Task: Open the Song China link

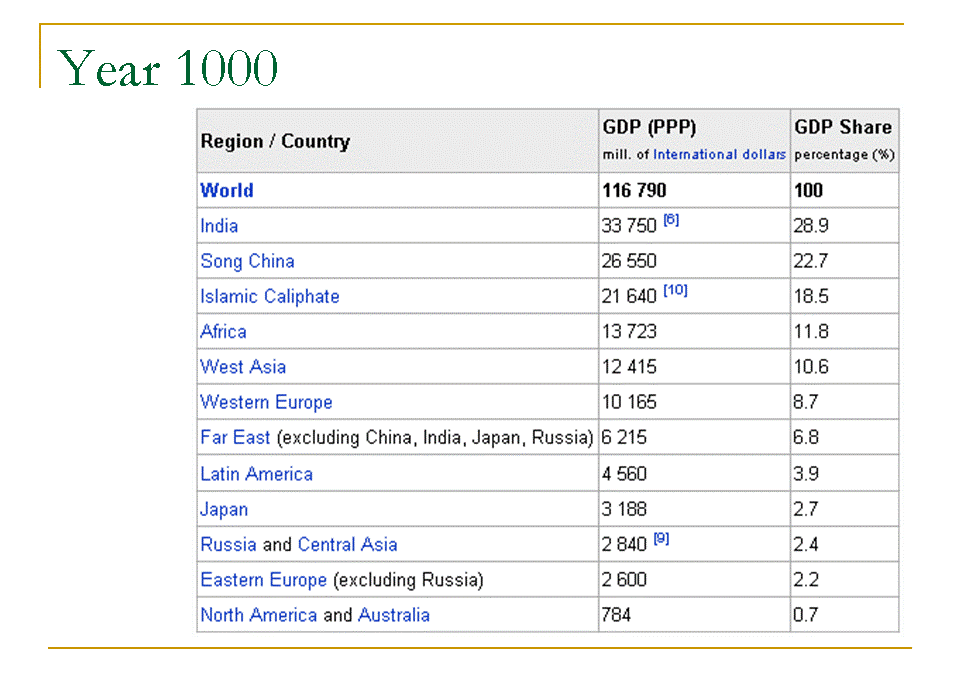Action: click(247, 261)
